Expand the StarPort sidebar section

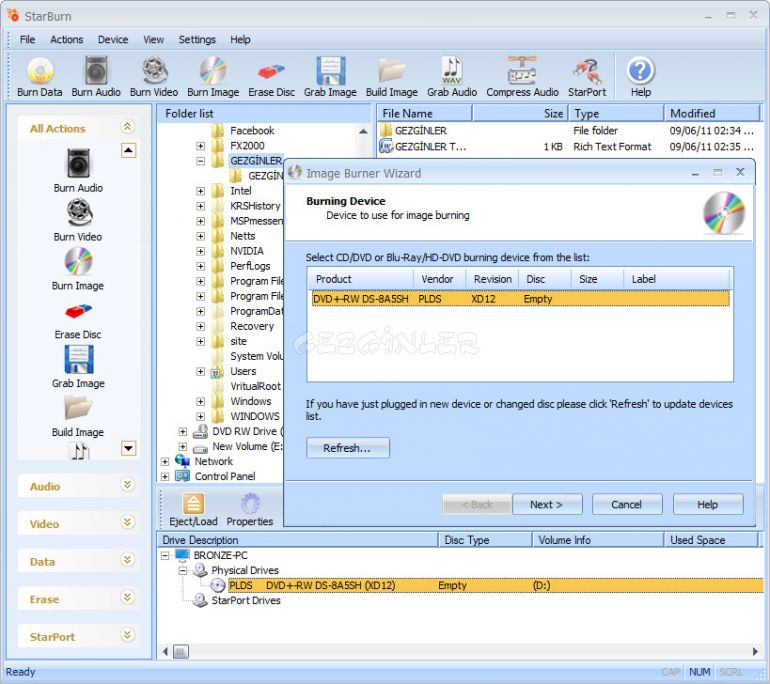click(127, 635)
